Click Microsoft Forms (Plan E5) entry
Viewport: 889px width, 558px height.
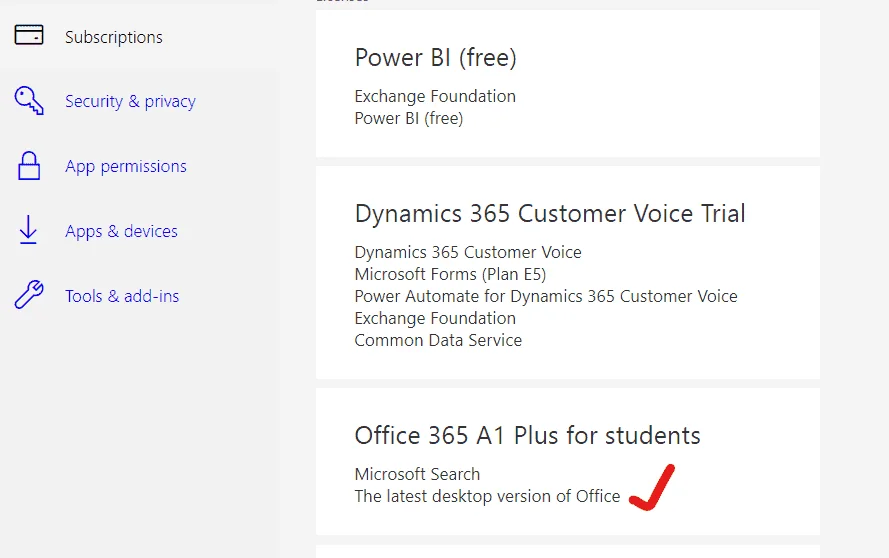point(450,274)
